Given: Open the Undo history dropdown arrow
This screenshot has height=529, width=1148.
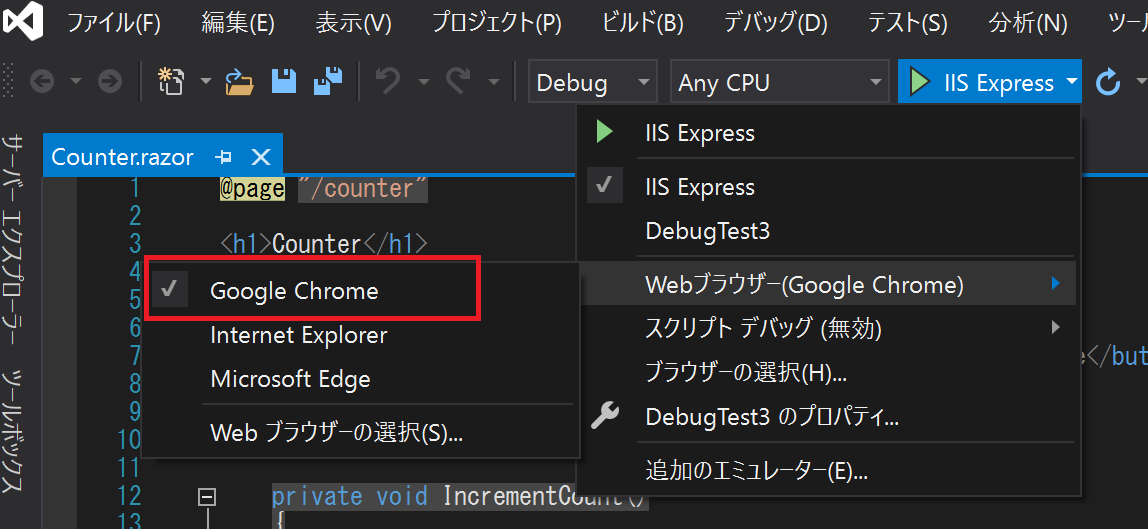Looking at the screenshot, I should [x=423, y=82].
